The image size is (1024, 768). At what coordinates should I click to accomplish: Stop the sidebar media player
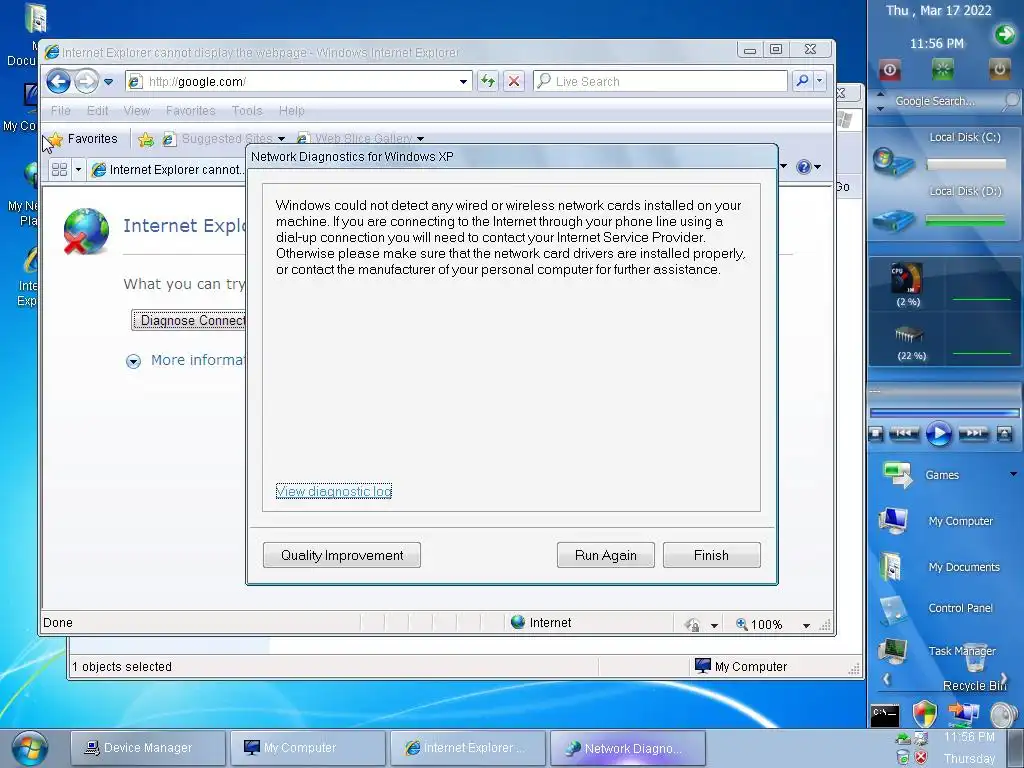(x=876, y=434)
